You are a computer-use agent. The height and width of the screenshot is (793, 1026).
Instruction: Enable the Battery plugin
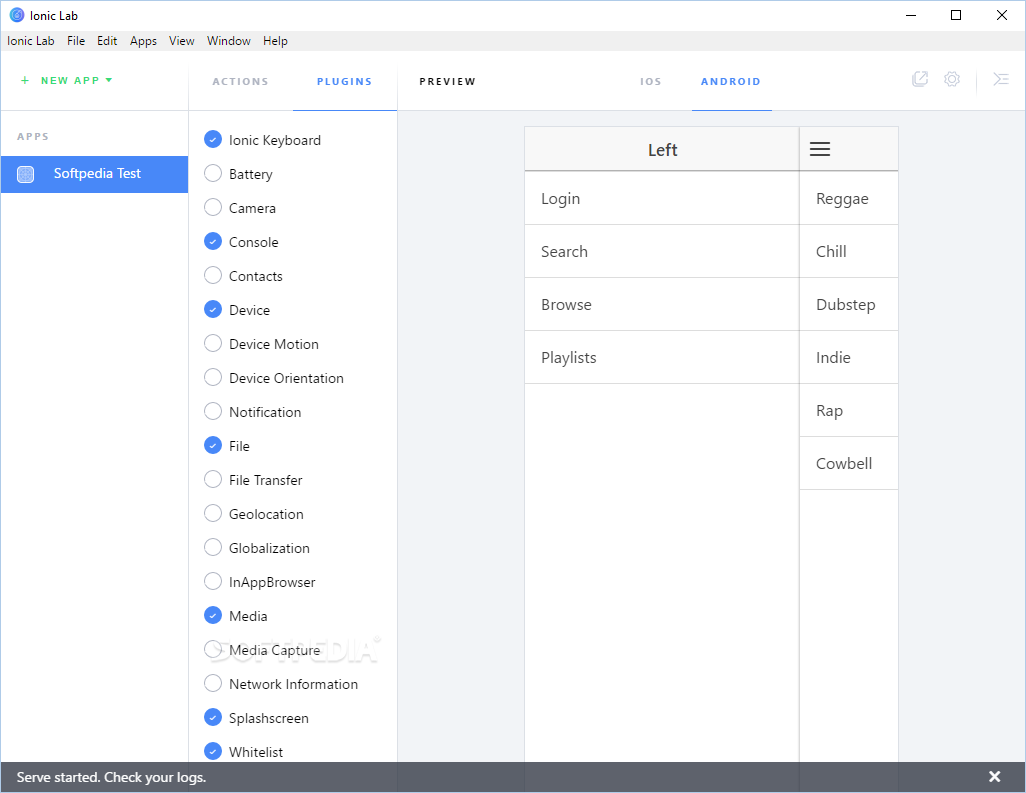pos(213,173)
